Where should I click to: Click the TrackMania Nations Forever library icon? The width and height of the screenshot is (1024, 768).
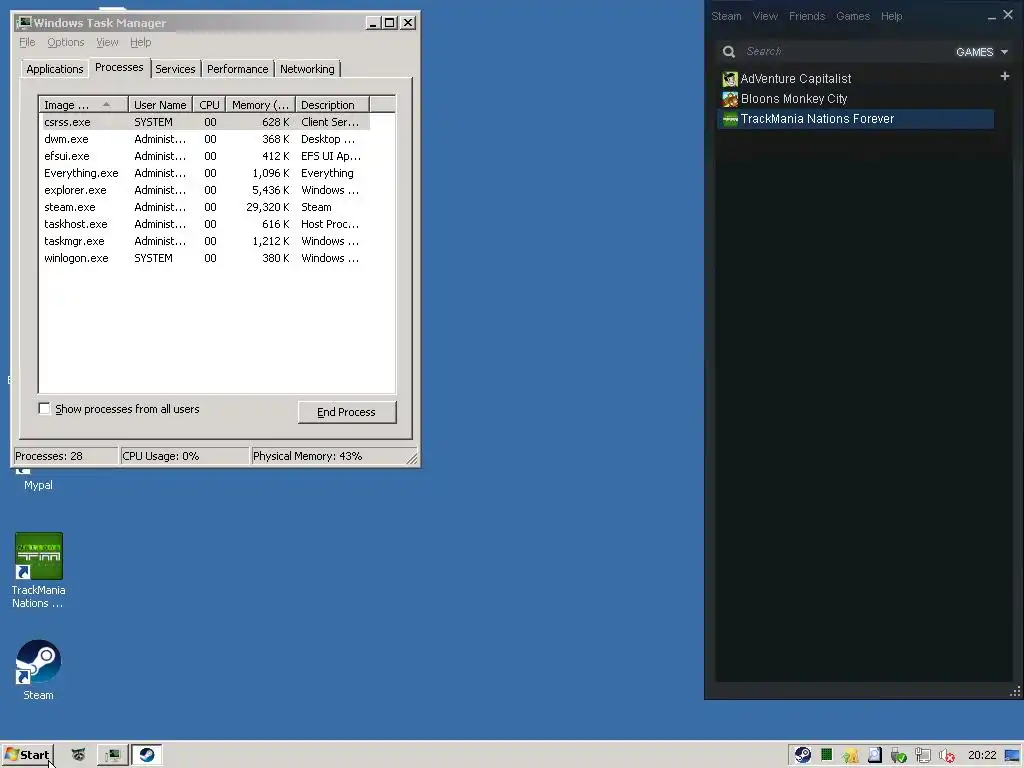point(729,119)
